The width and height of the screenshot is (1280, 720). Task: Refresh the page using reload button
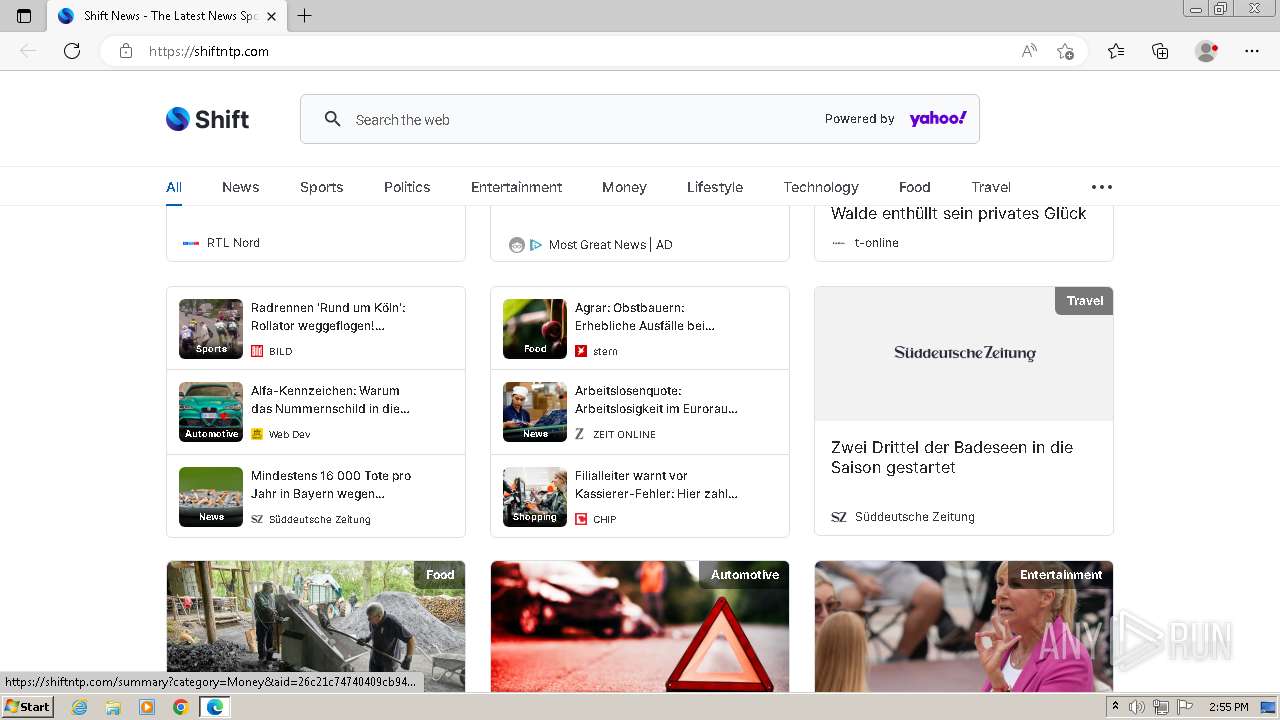[x=72, y=51]
